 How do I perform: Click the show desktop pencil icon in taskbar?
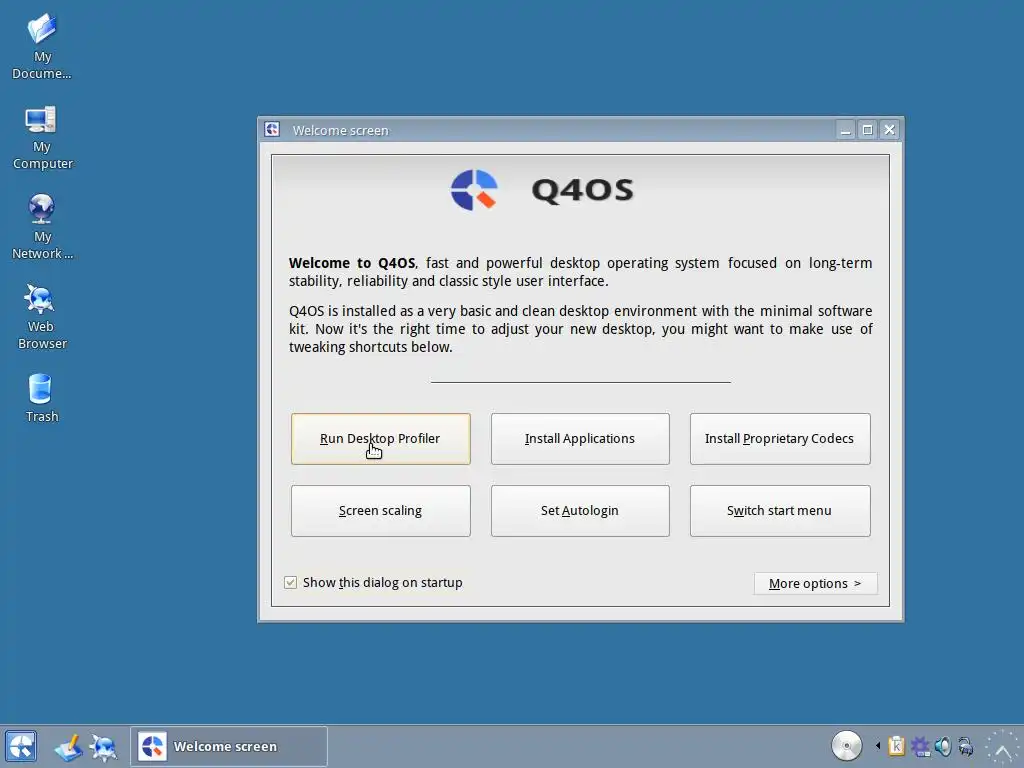[68, 747]
